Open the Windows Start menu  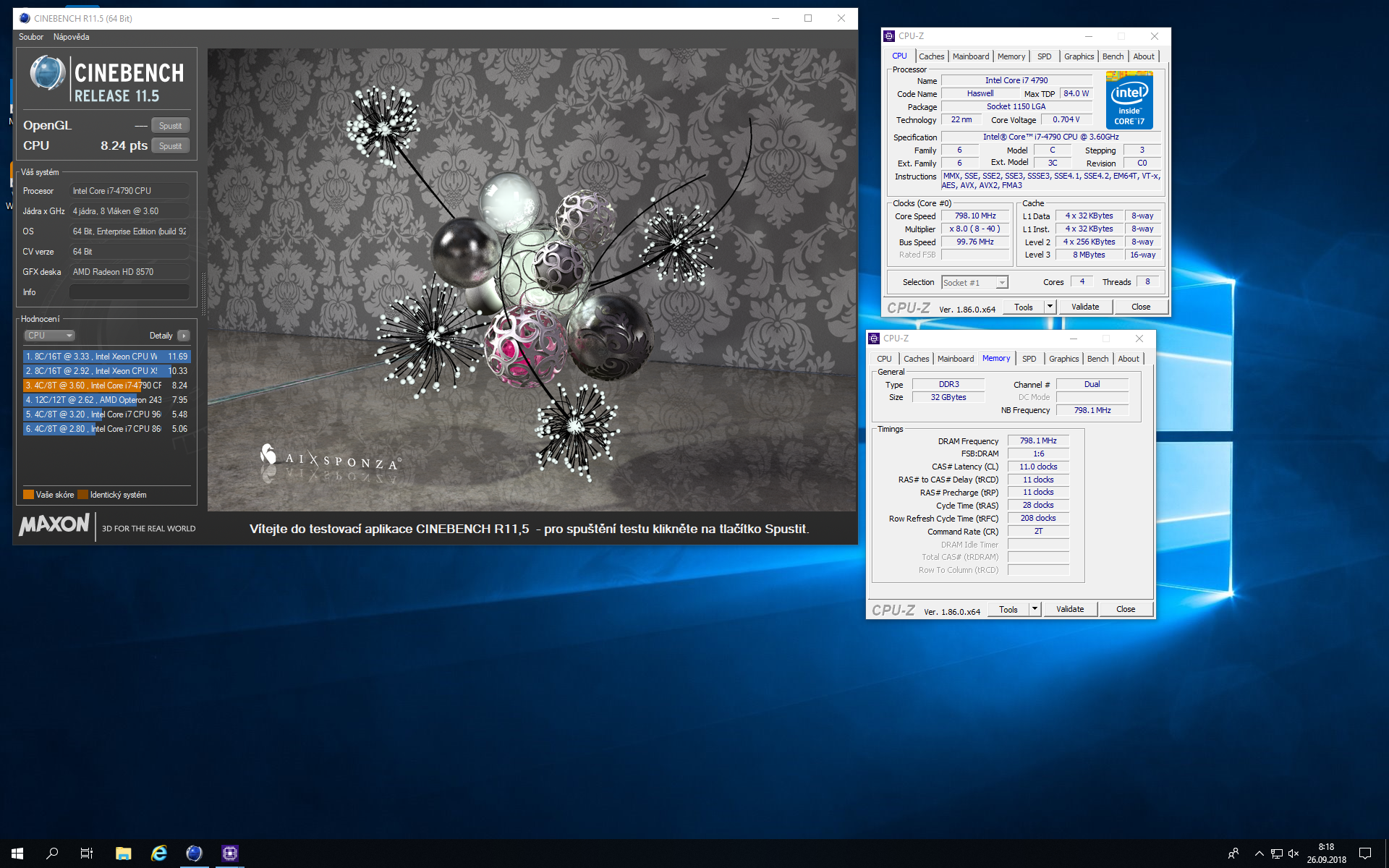point(17,854)
